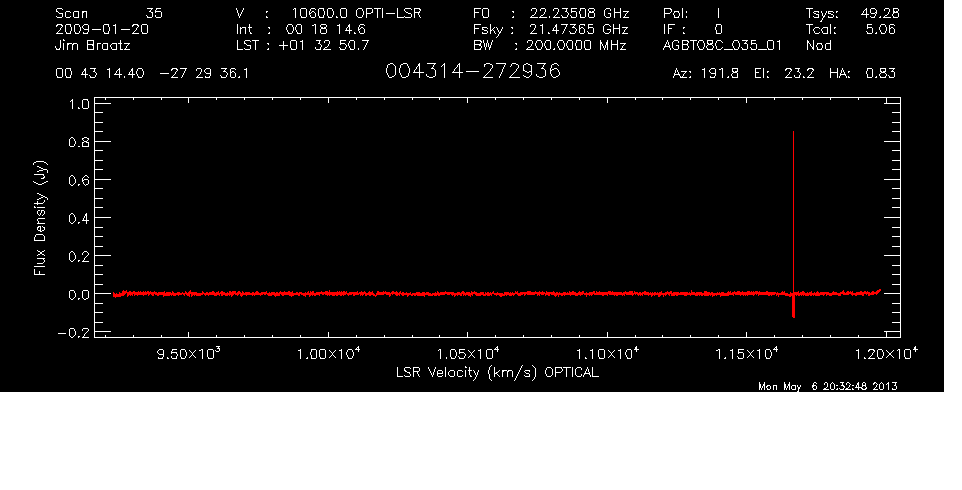Click the Flux Density (Jy) axis label
The image size is (962, 490).
coord(40,218)
